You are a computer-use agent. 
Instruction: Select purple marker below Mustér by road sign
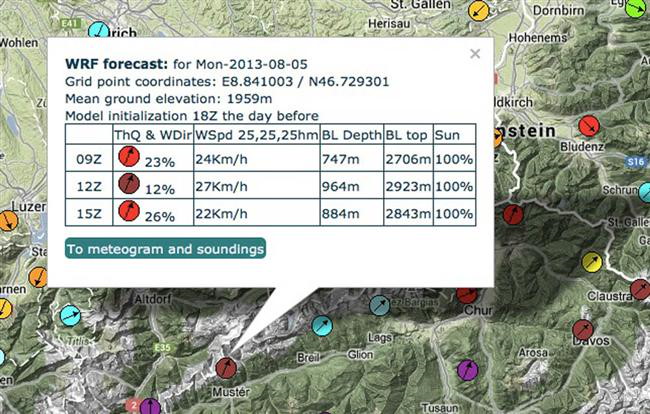click(x=150, y=406)
